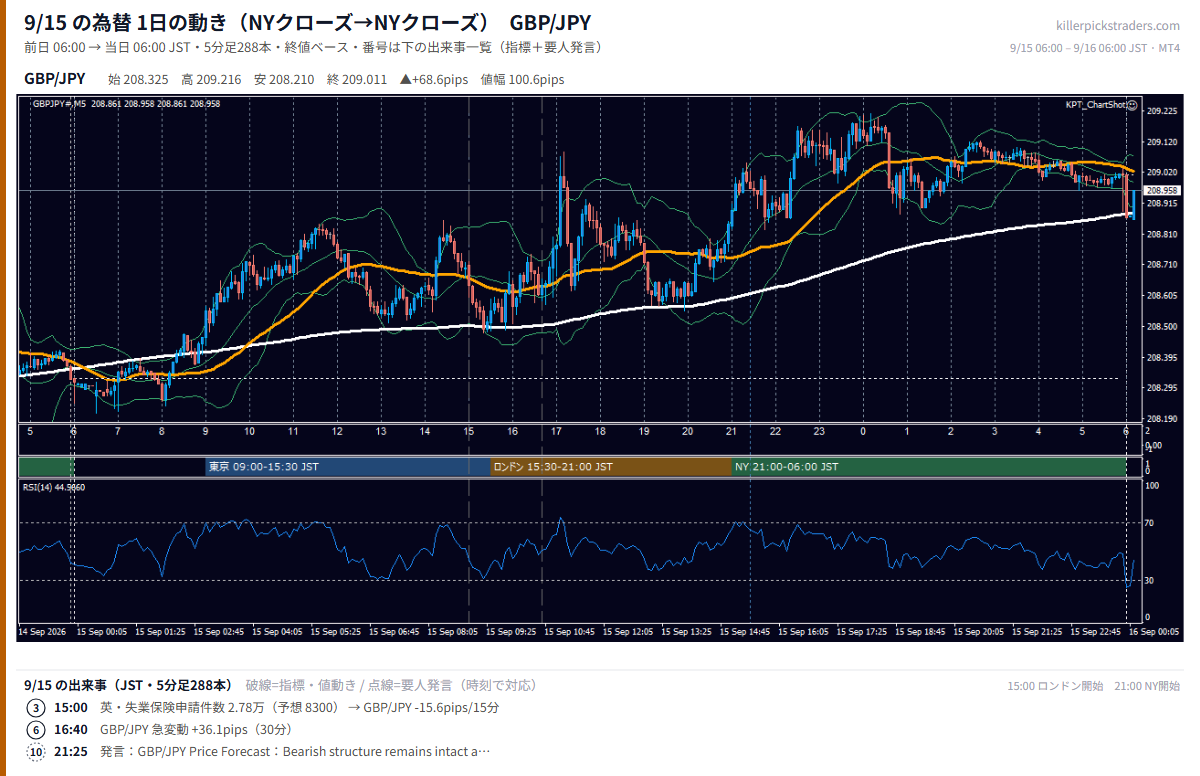Click the 9/15 の出来事 section heading

tap(128, 685)
